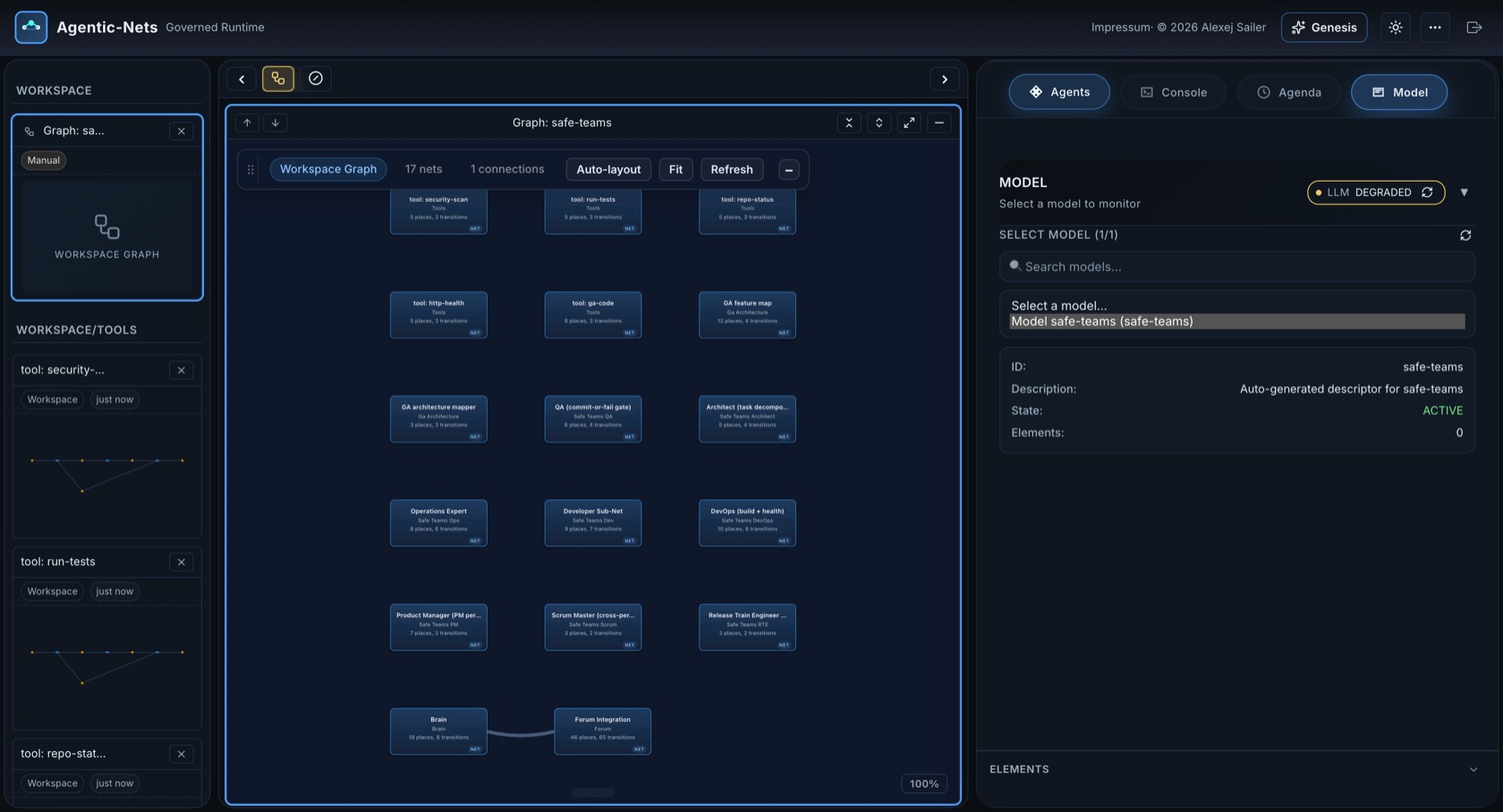1503x812 pixels.
Task: Close the tool: security-... card
Action: [x=182, y=370]
